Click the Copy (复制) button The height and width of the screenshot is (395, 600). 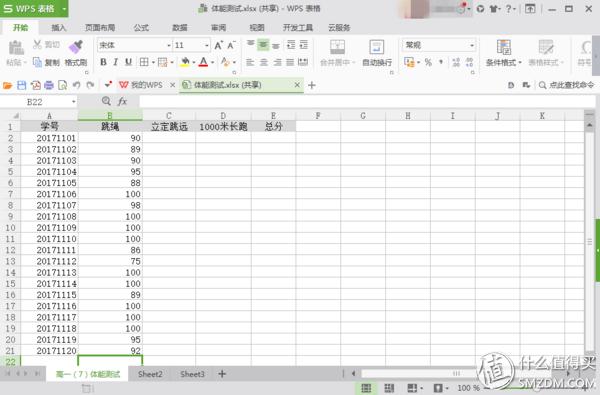tap(46, 62)
